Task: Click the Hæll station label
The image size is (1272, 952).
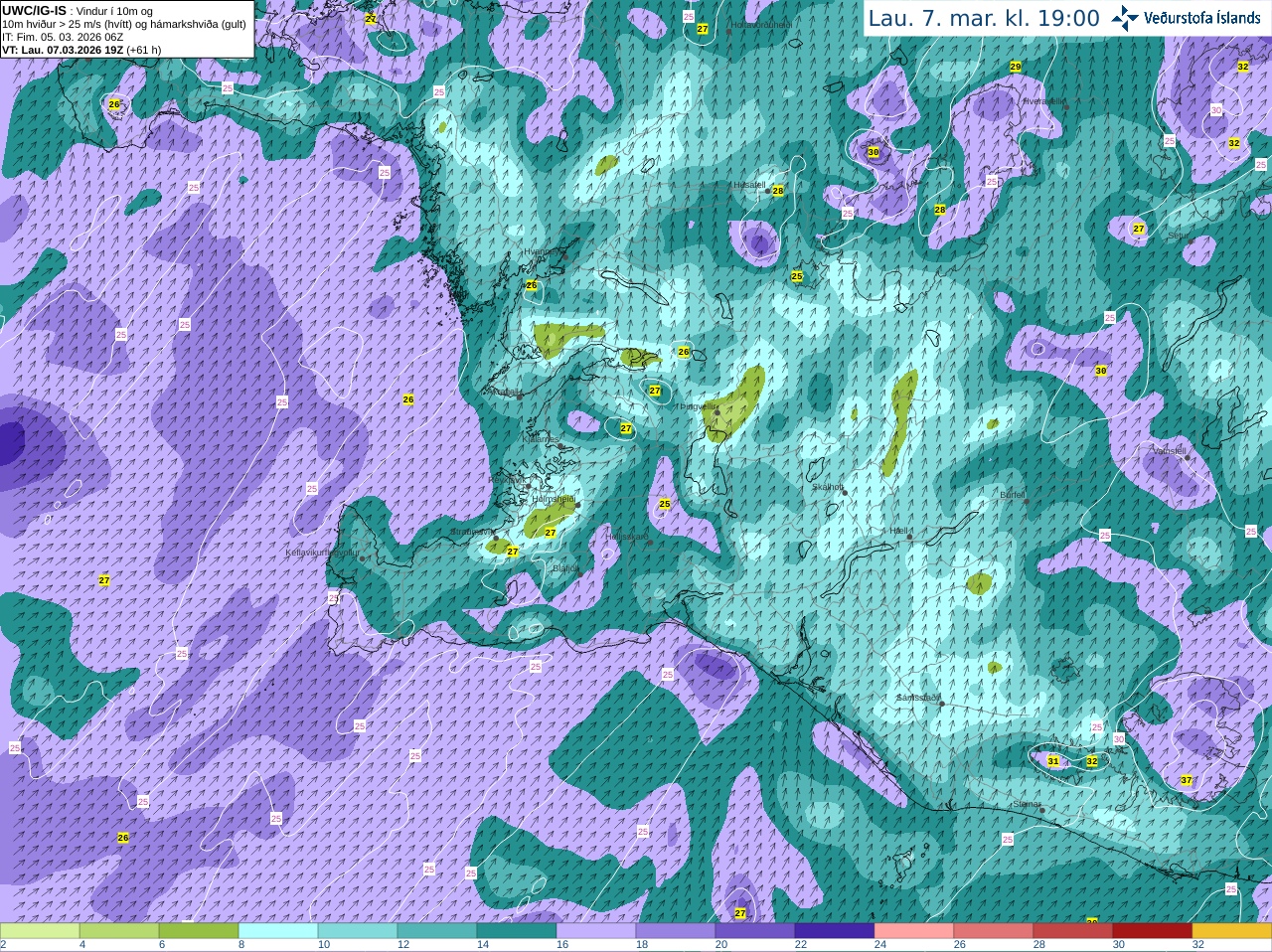Action: pyautogui.click(x=899, y=531)
